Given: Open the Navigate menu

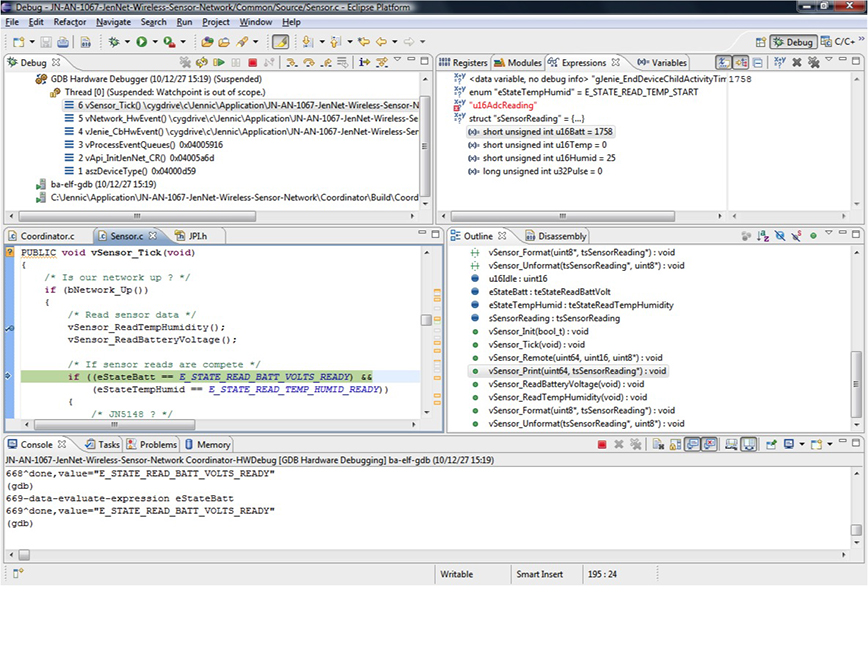Looking at the screenshot, I should [113, 22].
